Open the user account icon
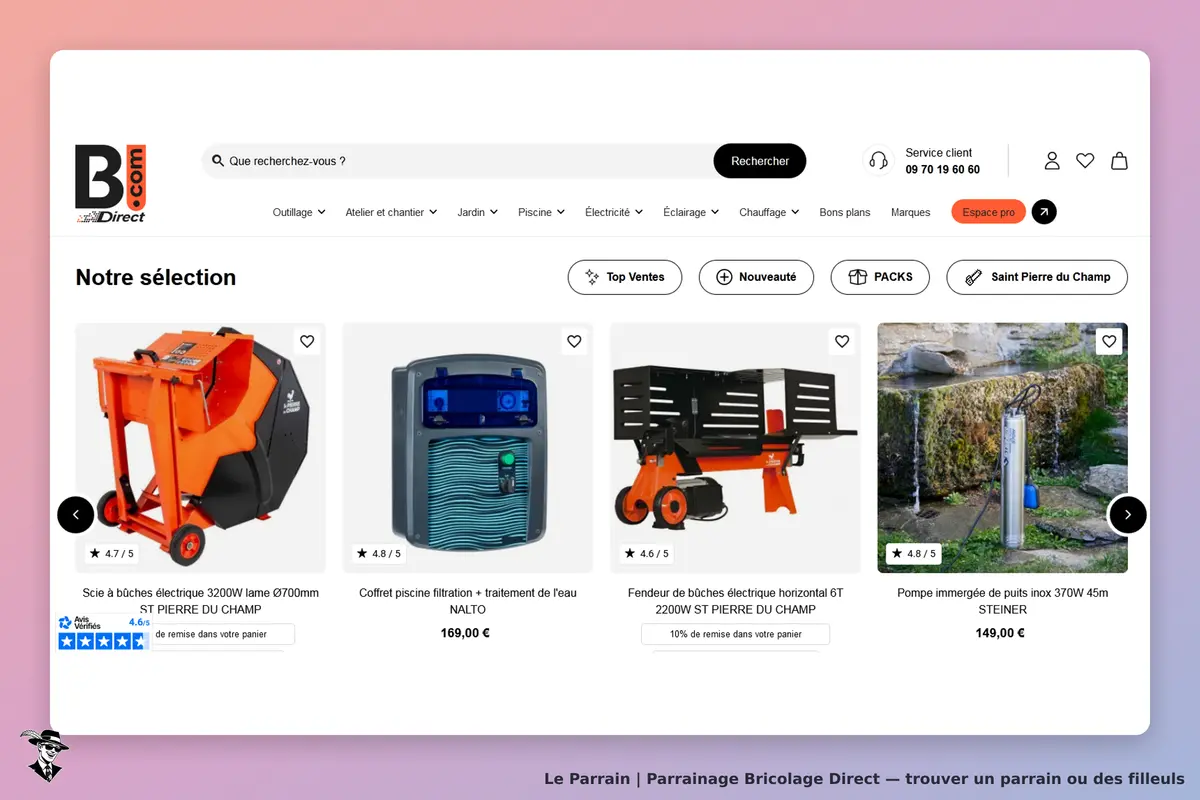This screenshot has height=800, width=1200. coord(1052,160)
